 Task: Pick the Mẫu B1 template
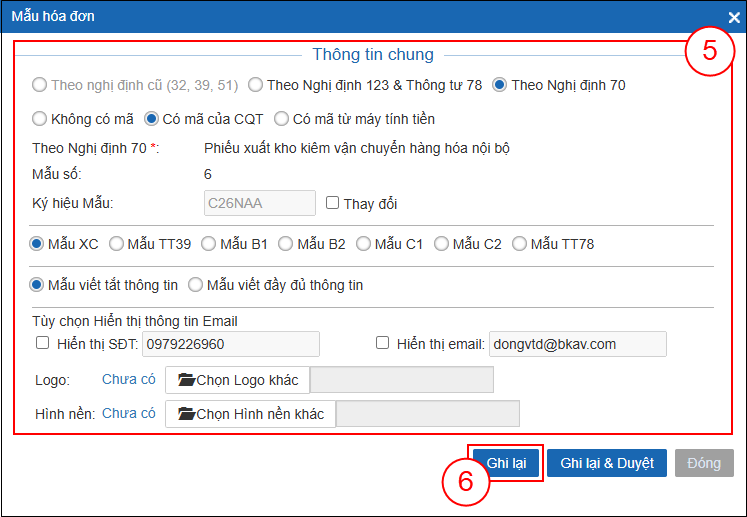208,243
